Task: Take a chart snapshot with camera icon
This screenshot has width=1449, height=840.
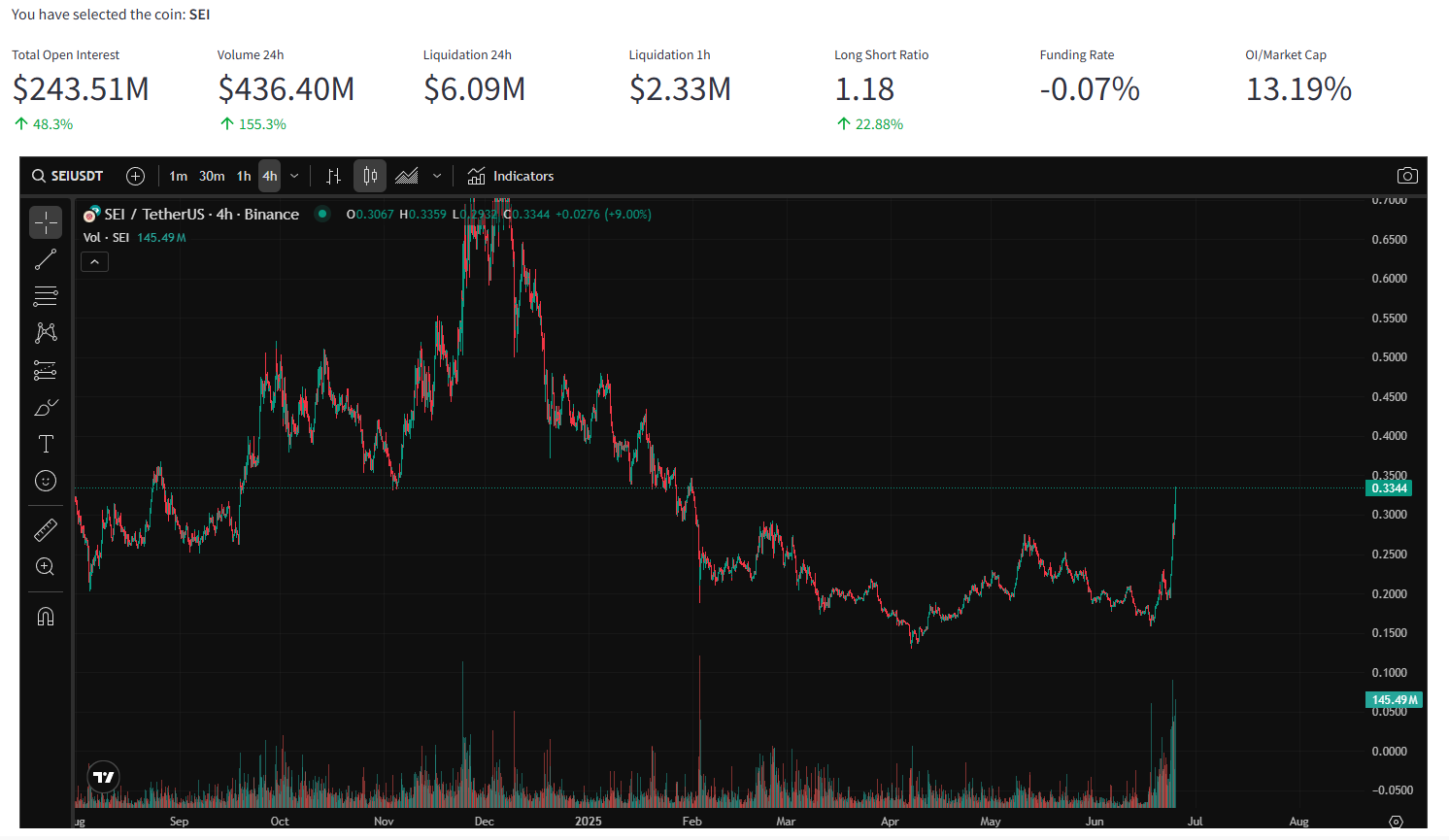Action: pos(1407,176)
